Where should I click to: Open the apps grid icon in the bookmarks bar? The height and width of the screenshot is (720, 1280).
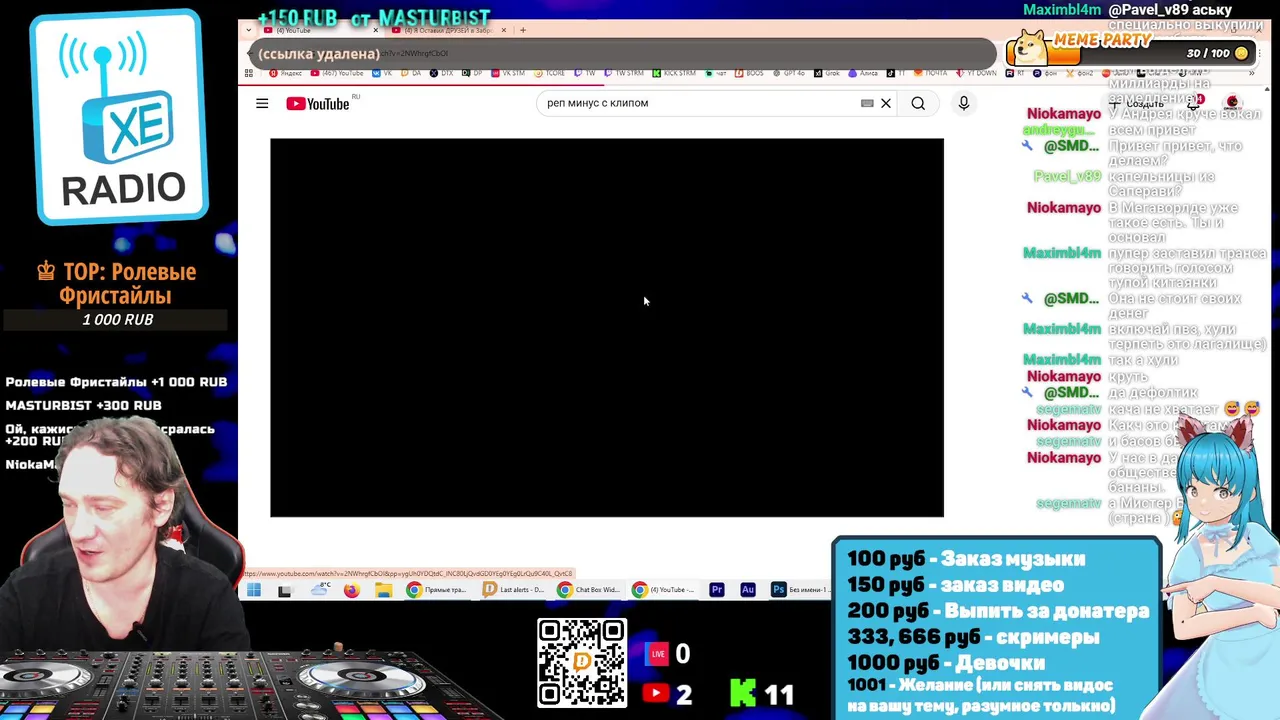click(249, 73)
